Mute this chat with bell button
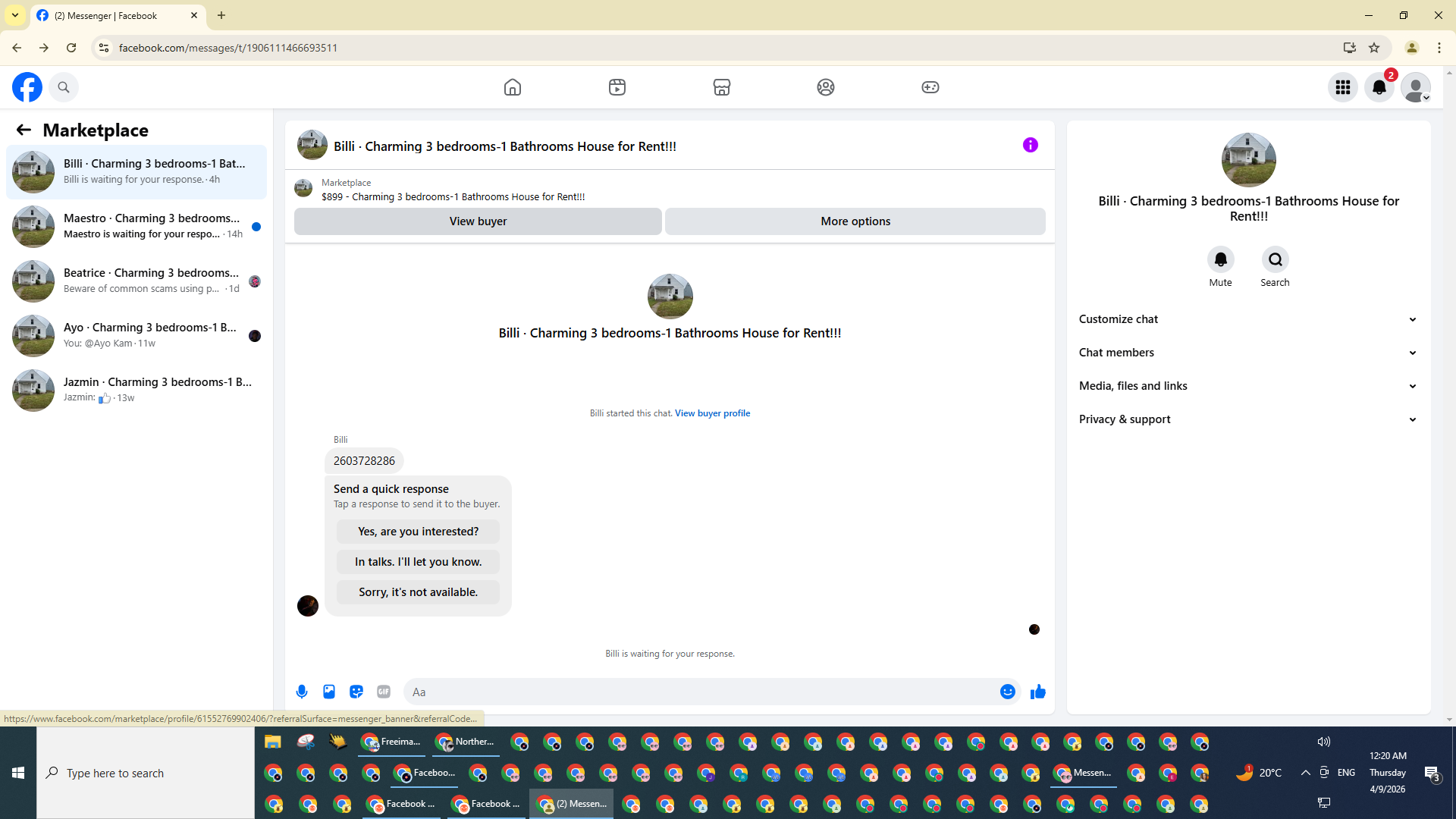Screen dimensions: 1456x819 (1220, 259)
